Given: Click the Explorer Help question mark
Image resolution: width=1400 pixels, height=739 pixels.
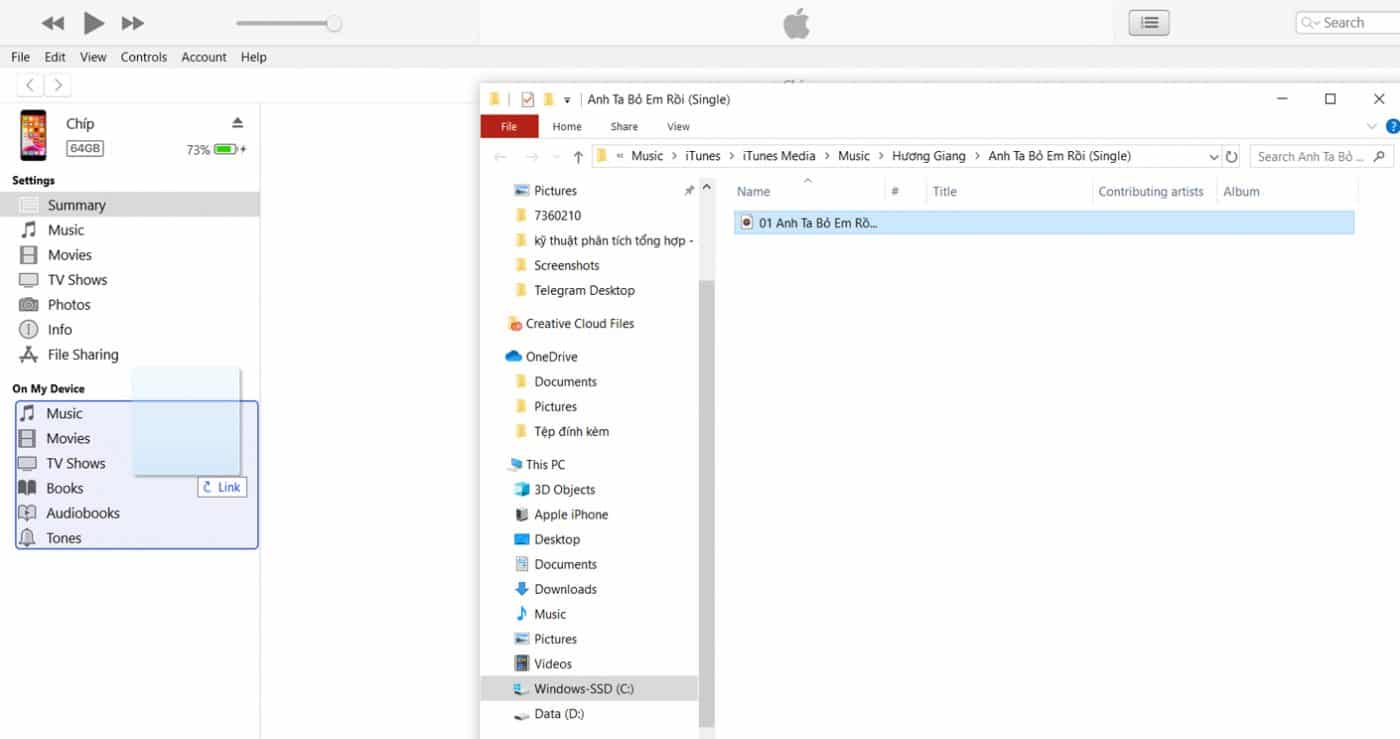Looking at the screenshot, I should (x=1392, y=126).
